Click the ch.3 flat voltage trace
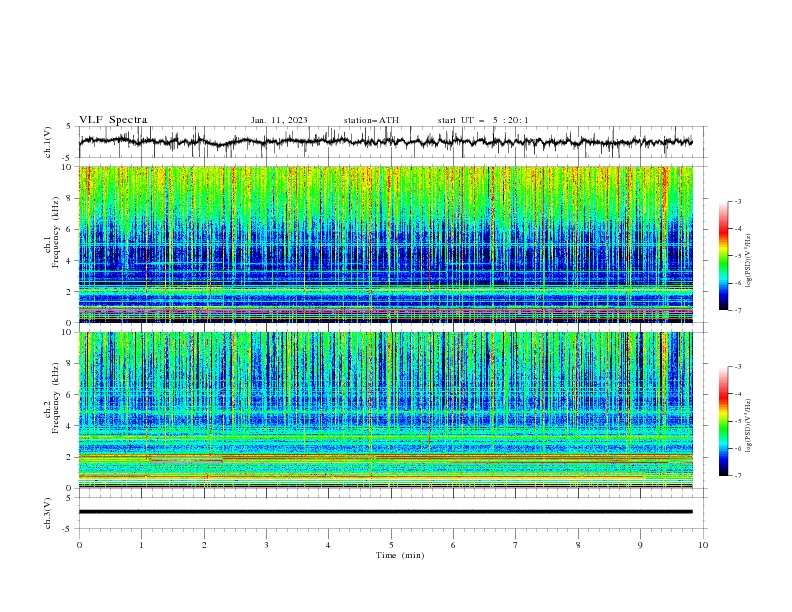 coord(386,512)
